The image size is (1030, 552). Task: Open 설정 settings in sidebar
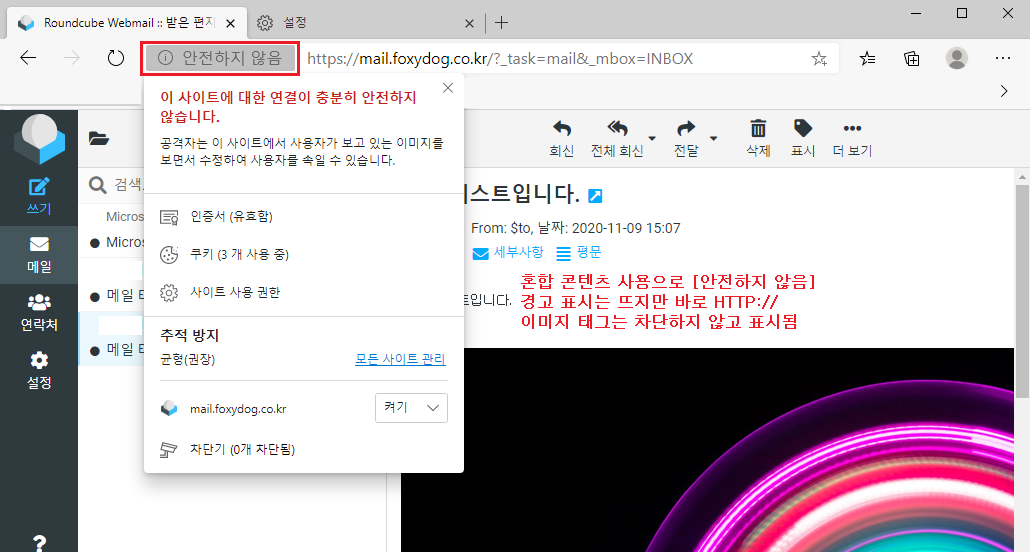click(x=39, y=370)
